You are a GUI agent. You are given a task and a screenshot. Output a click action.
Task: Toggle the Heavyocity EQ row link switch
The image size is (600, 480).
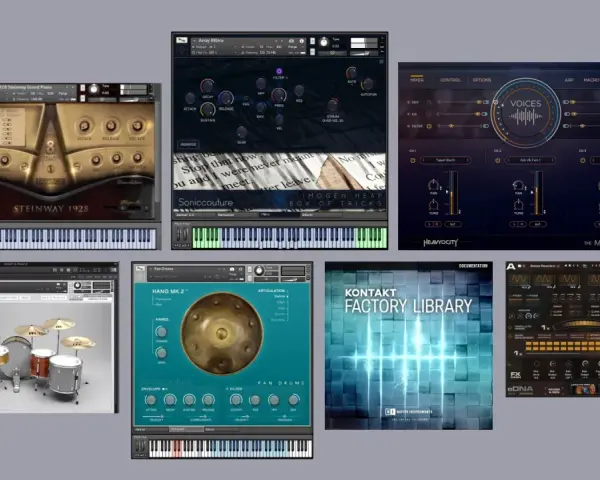[x=485, y=114]
